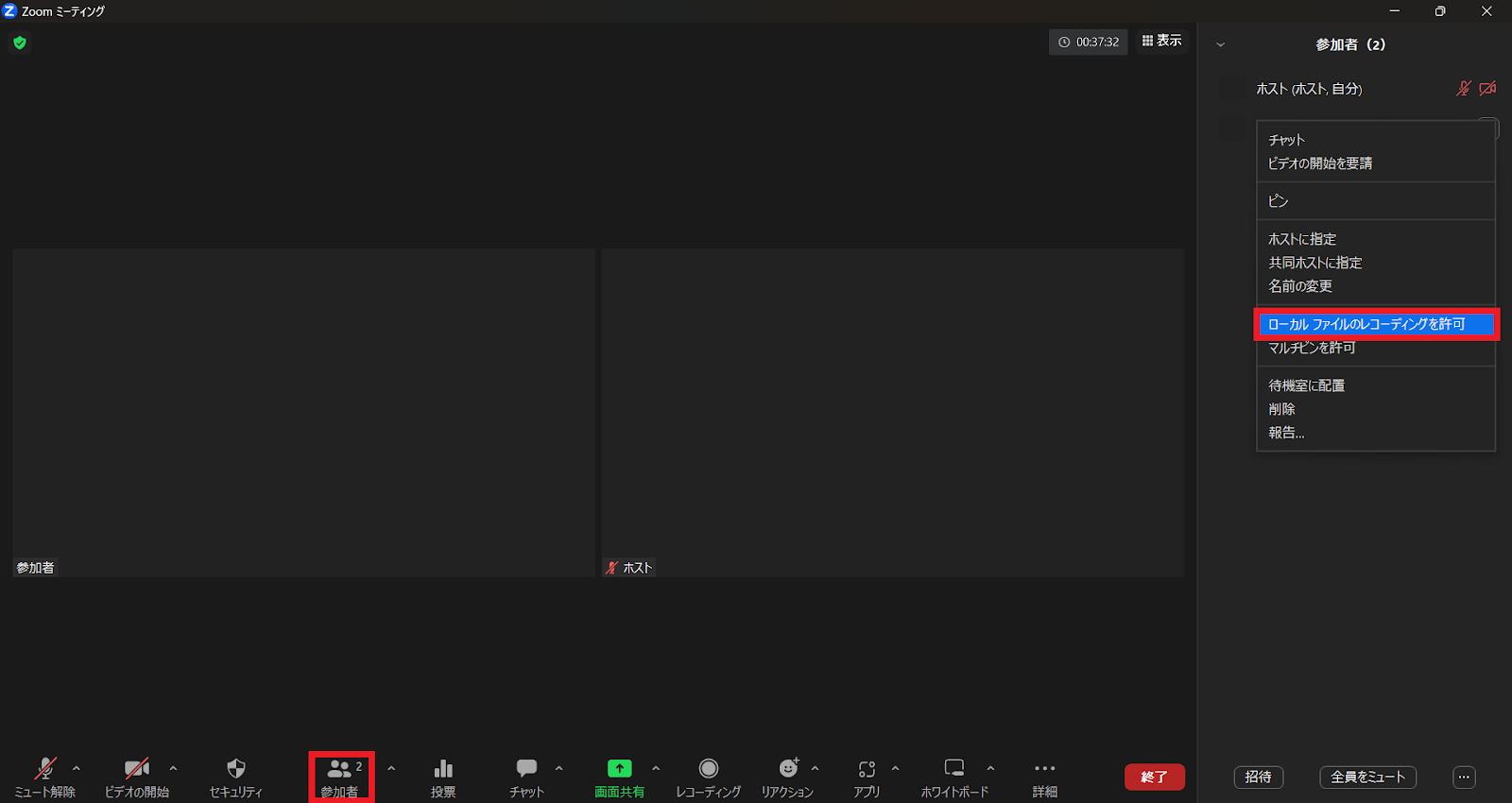
Task: Open the 表示 view layout dropdown
Action: 1161,41
